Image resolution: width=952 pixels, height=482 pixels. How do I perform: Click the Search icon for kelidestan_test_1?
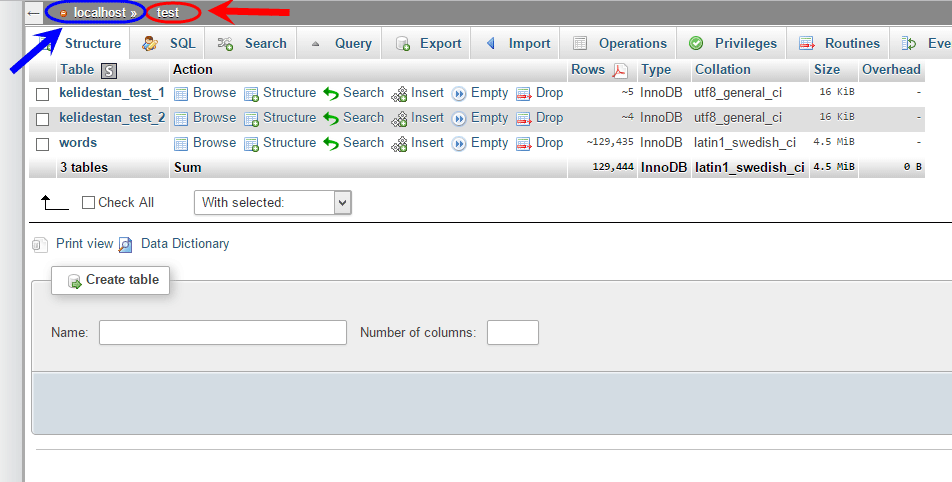[x=331, y=93]
